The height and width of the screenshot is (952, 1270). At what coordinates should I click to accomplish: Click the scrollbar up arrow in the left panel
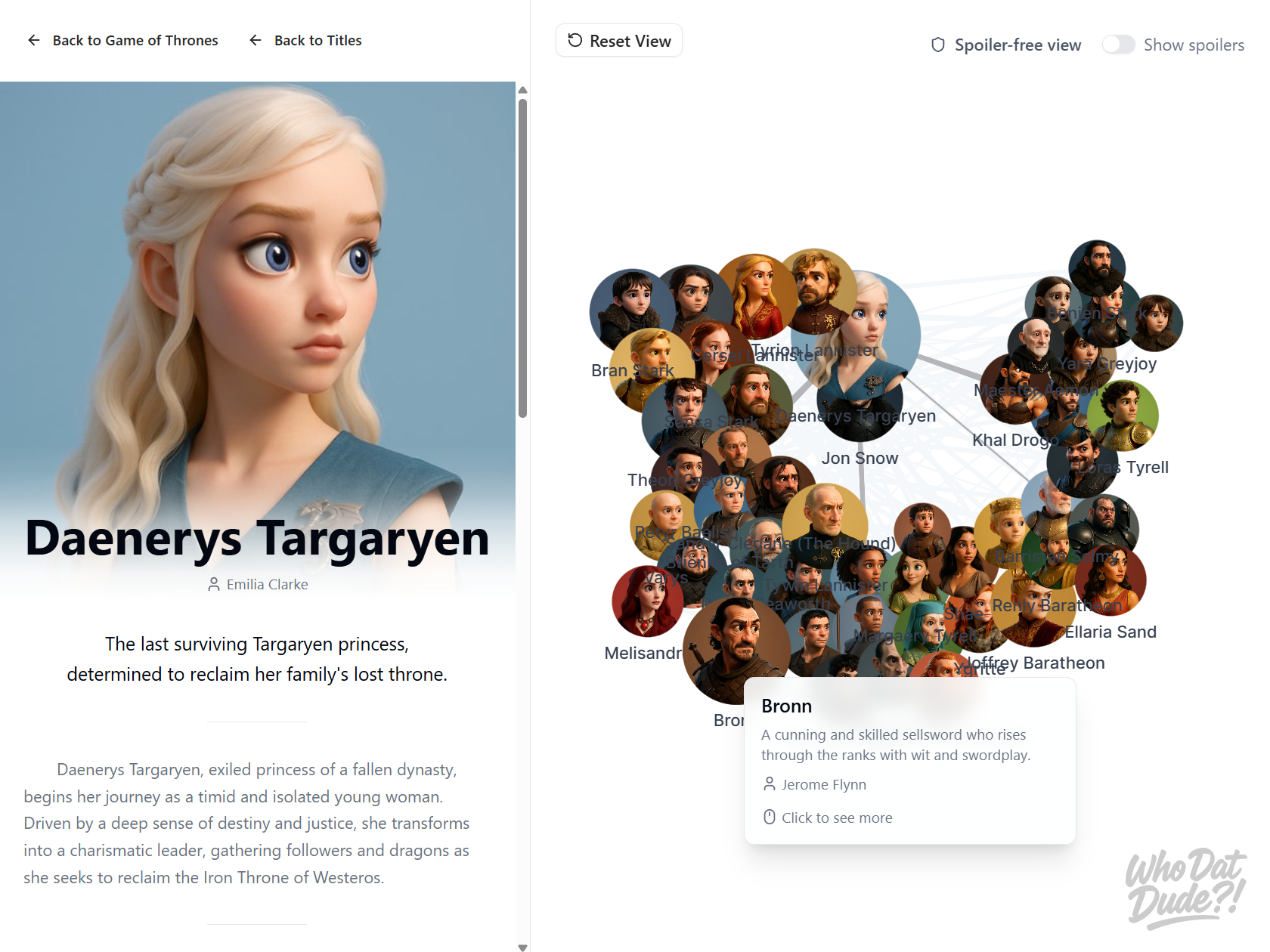(522, 90)
